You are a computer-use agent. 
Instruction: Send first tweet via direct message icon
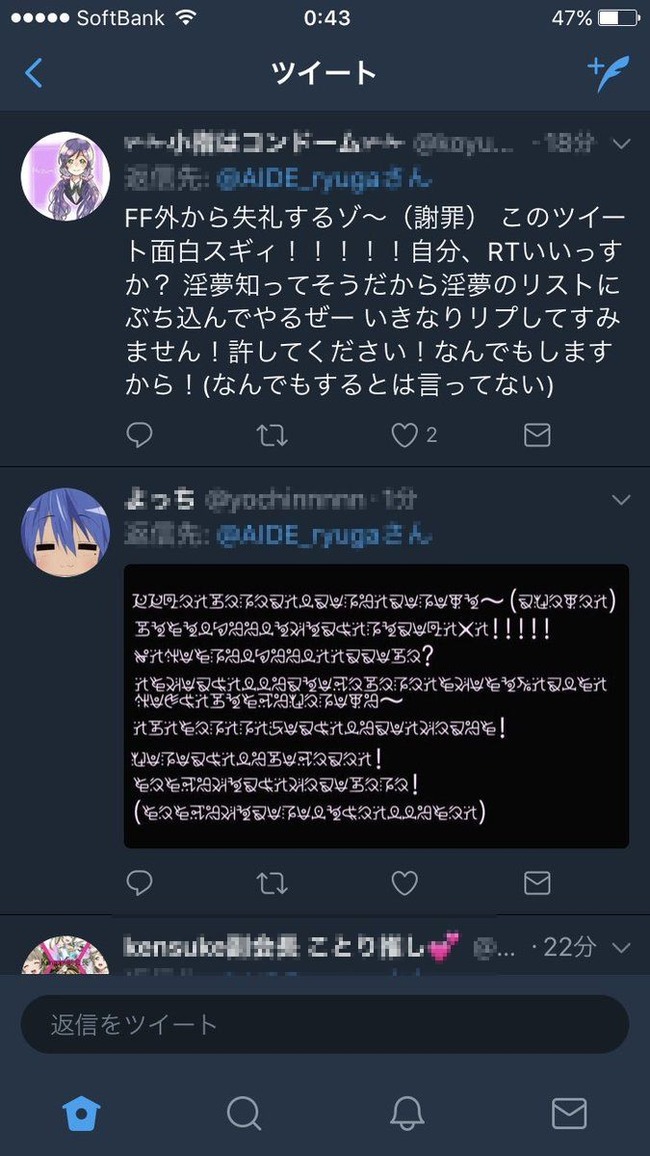pyautogui.click(x=537, y=435)
